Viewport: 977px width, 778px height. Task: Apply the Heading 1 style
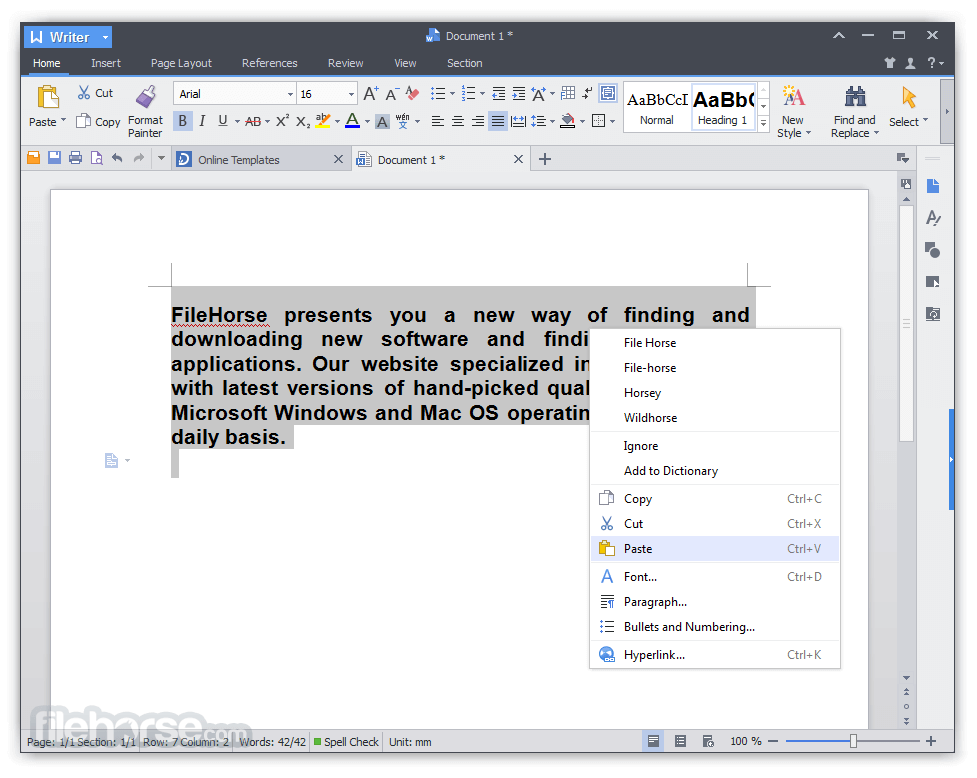tap(722, 108)
